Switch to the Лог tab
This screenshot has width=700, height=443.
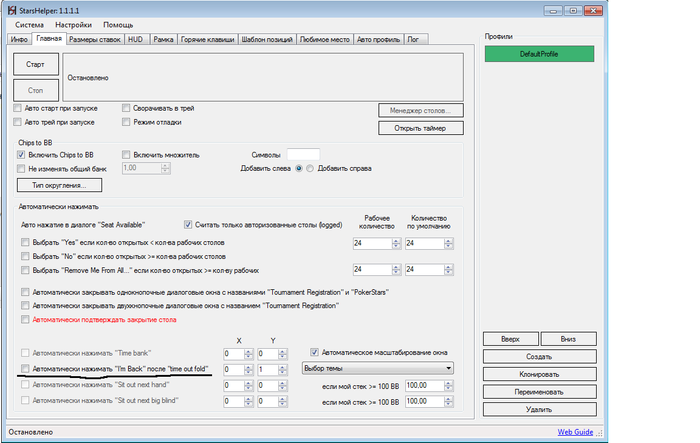click(416, 39)
